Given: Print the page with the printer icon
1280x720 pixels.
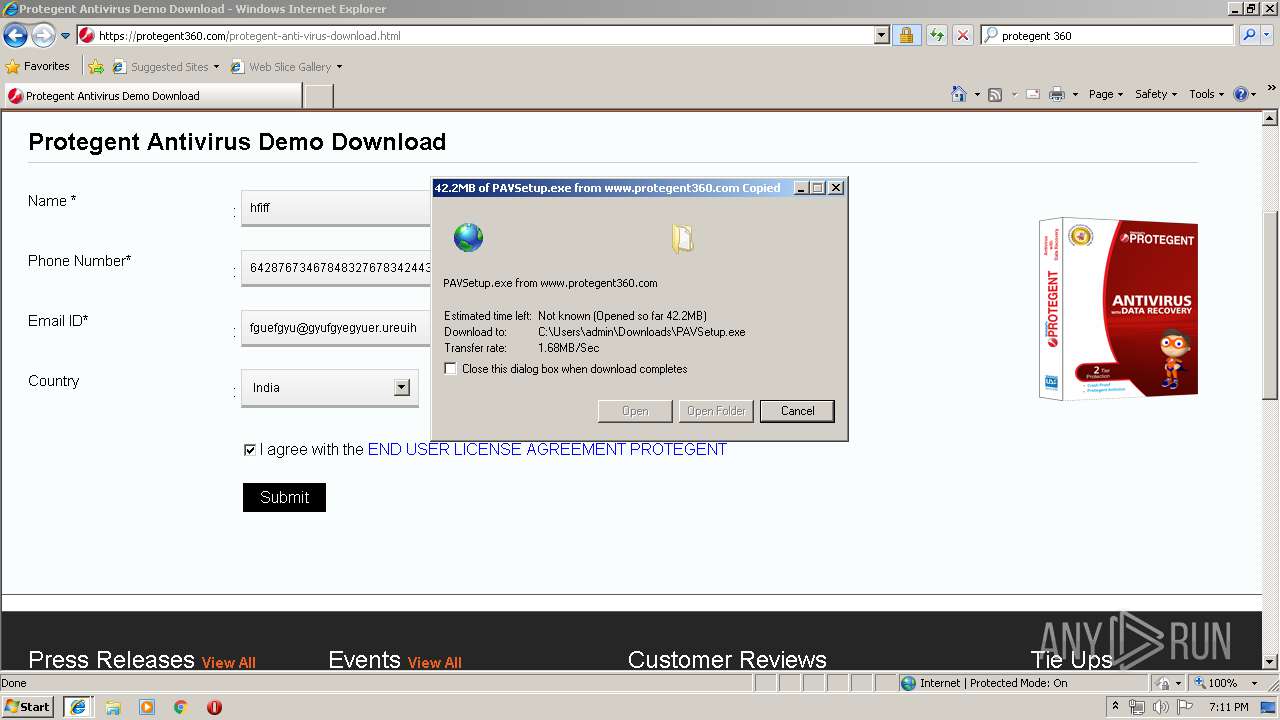Looking at the screenshot, I should click(x=1056, y=94).
